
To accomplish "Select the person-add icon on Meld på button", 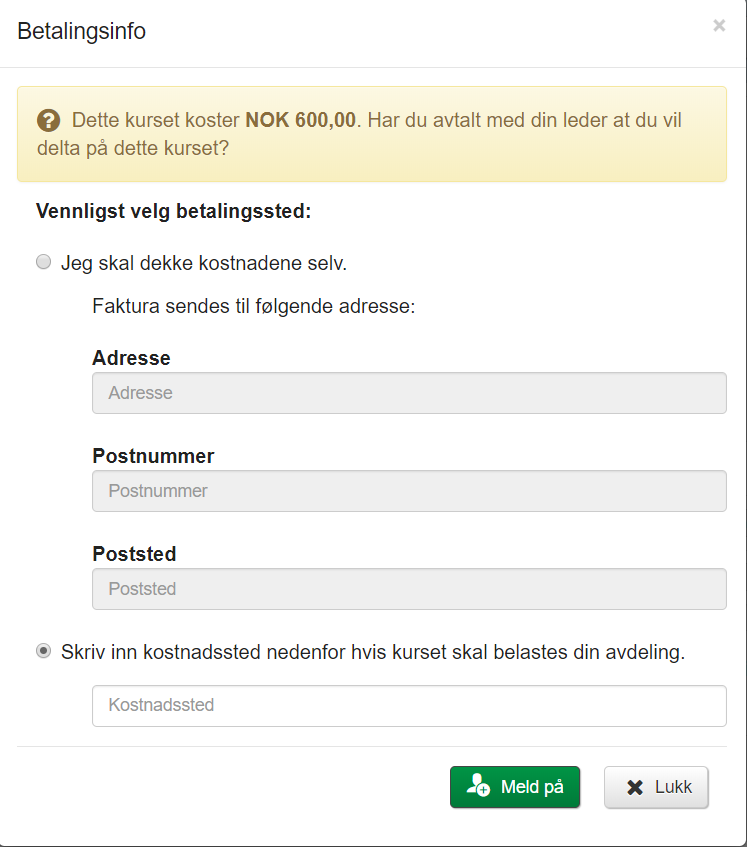I will [x=478, y=787].
